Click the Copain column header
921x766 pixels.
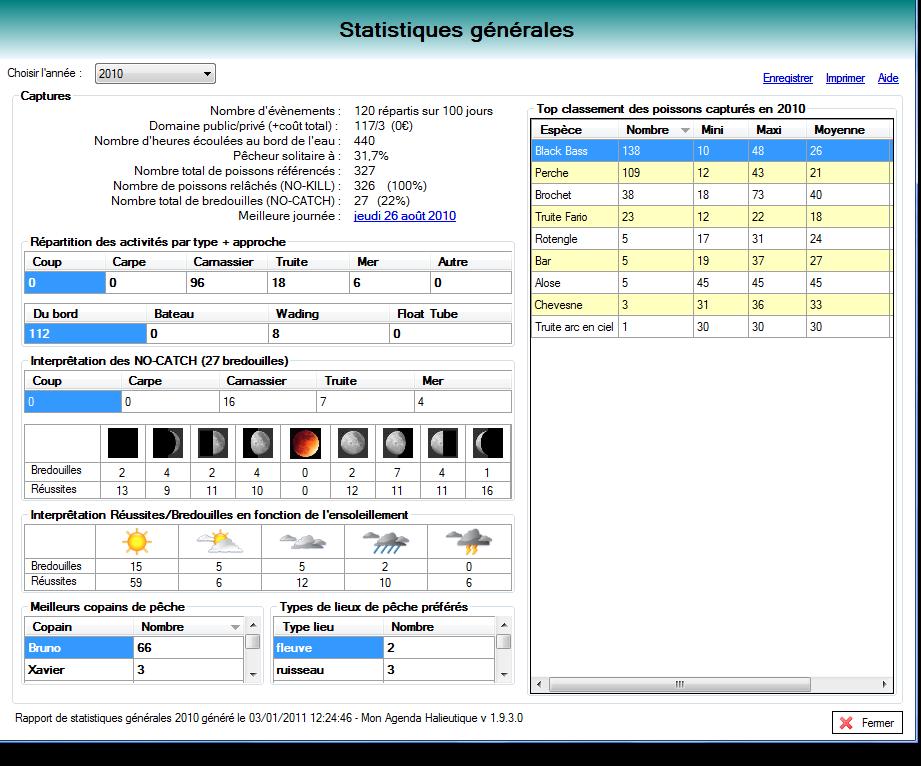pos(79,627)
